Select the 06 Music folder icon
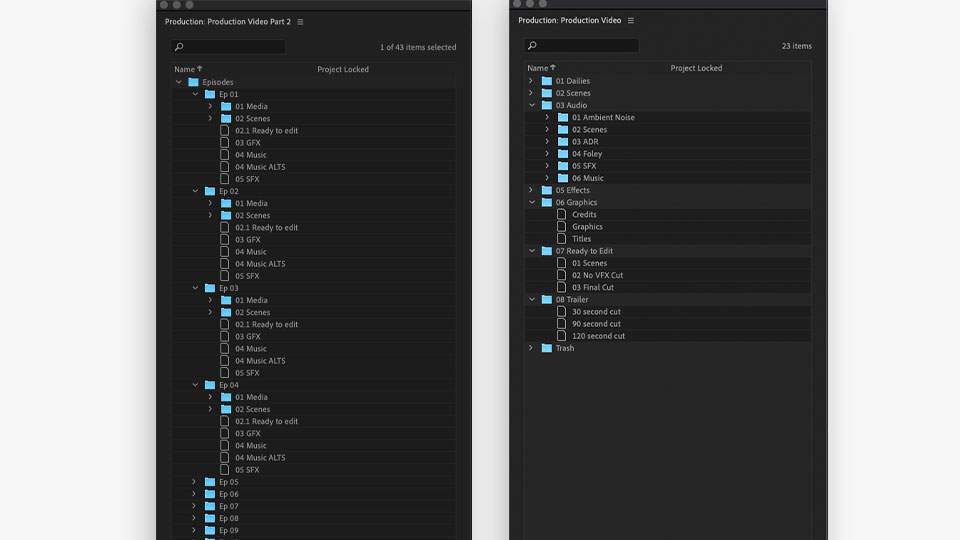960x540 pixels. tap(563, 178)
